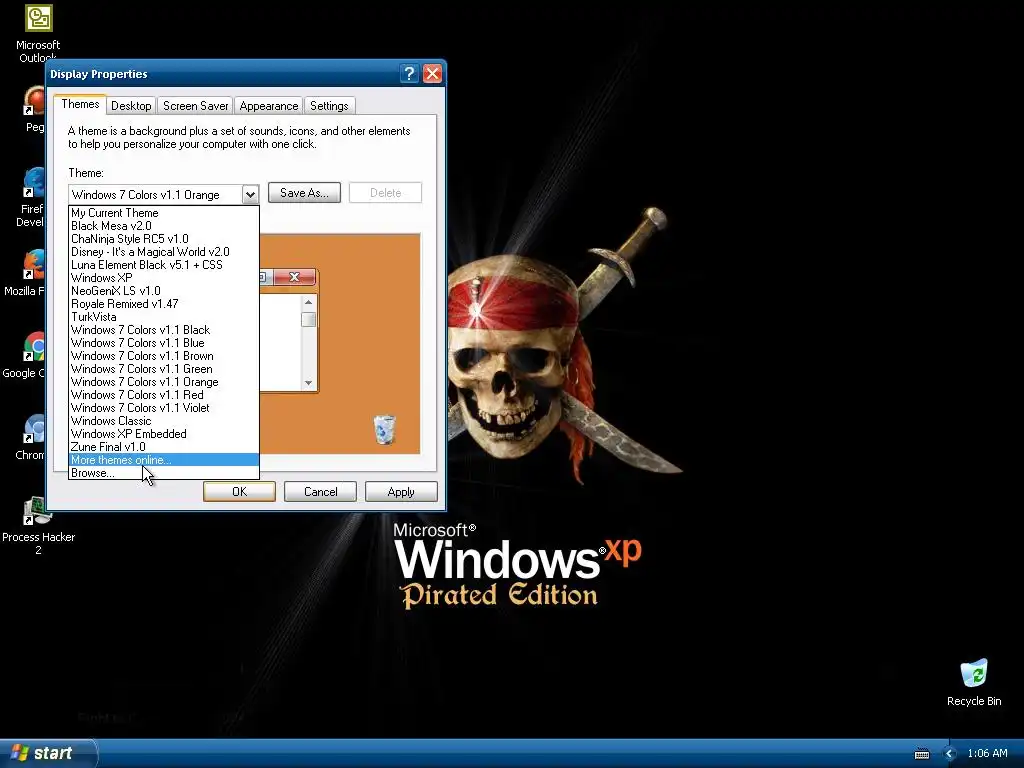The width and height of the screenshot is (1024, 768).
Task: Open the Pegasus Mail desktop shortcut
Action: click(34, 108)
